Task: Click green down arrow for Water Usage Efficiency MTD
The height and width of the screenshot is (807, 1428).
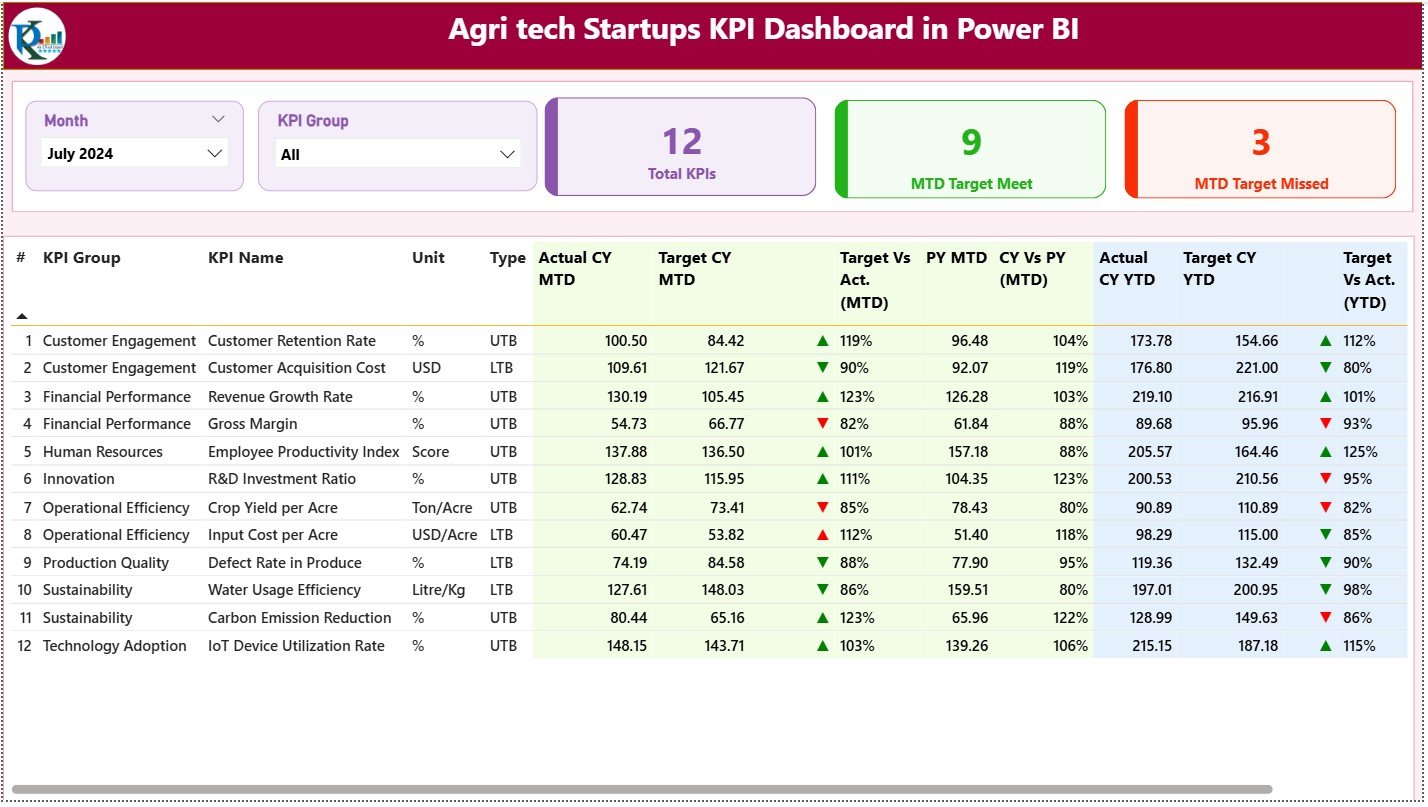Action: coord(823,590)
